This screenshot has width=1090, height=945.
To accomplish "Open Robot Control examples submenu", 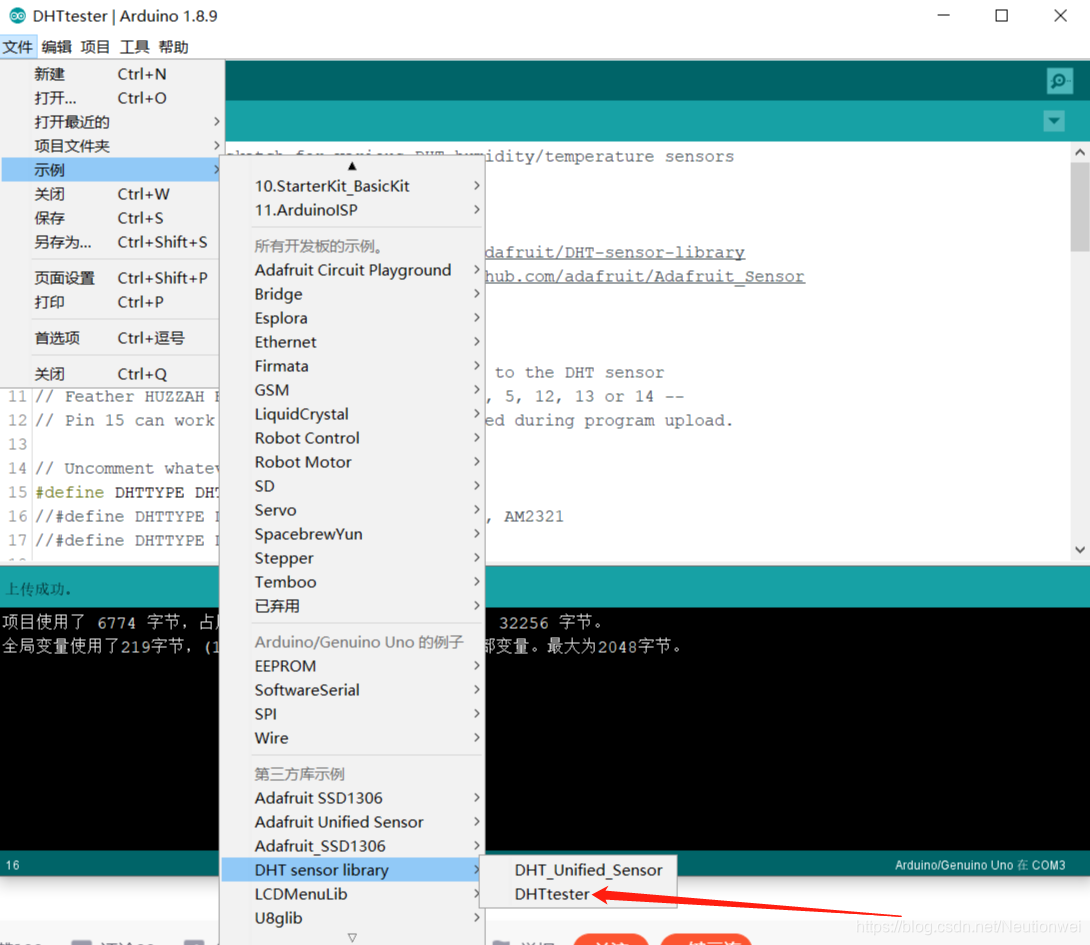I will (x=352, y=438).
